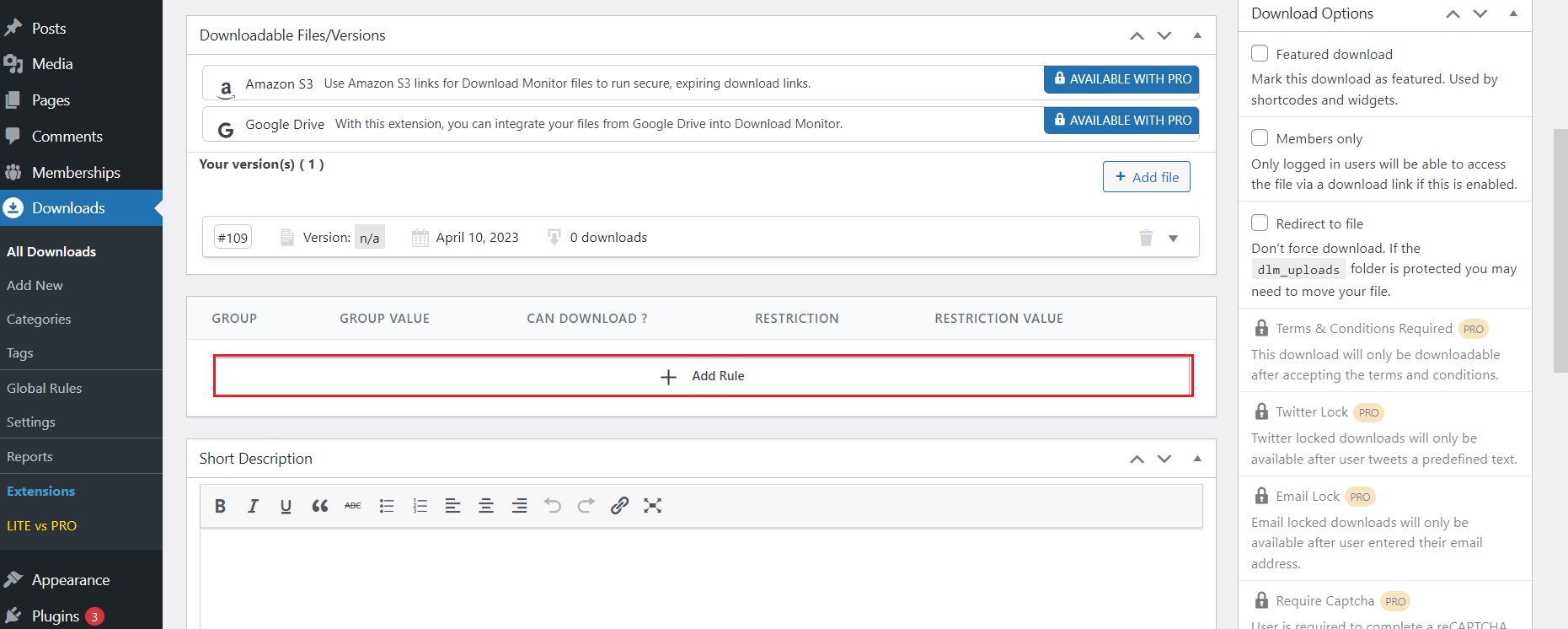The height and width of the screenshot is (629, 1568).
Task: Collapse the Downloadable Files/Versions panel
Action: pyautogui.click(x=1197, y=35)
